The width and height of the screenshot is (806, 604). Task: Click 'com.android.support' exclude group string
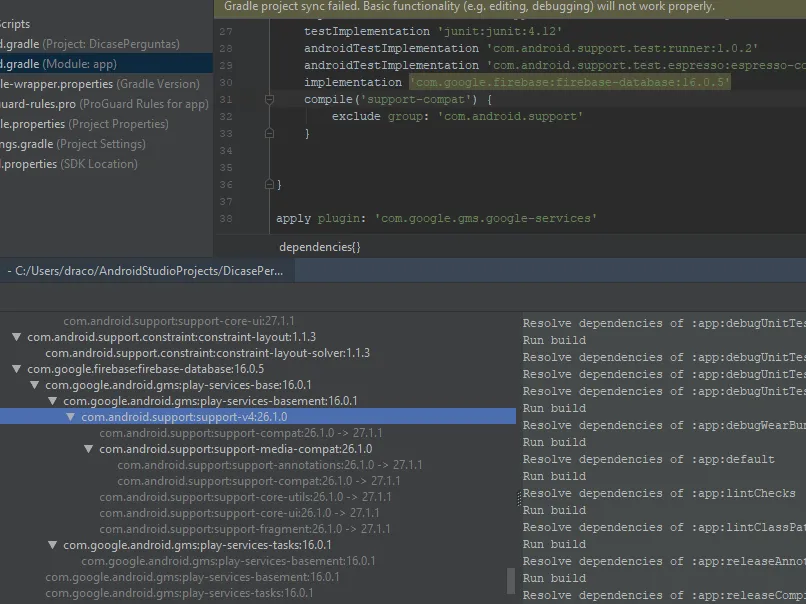510,116
